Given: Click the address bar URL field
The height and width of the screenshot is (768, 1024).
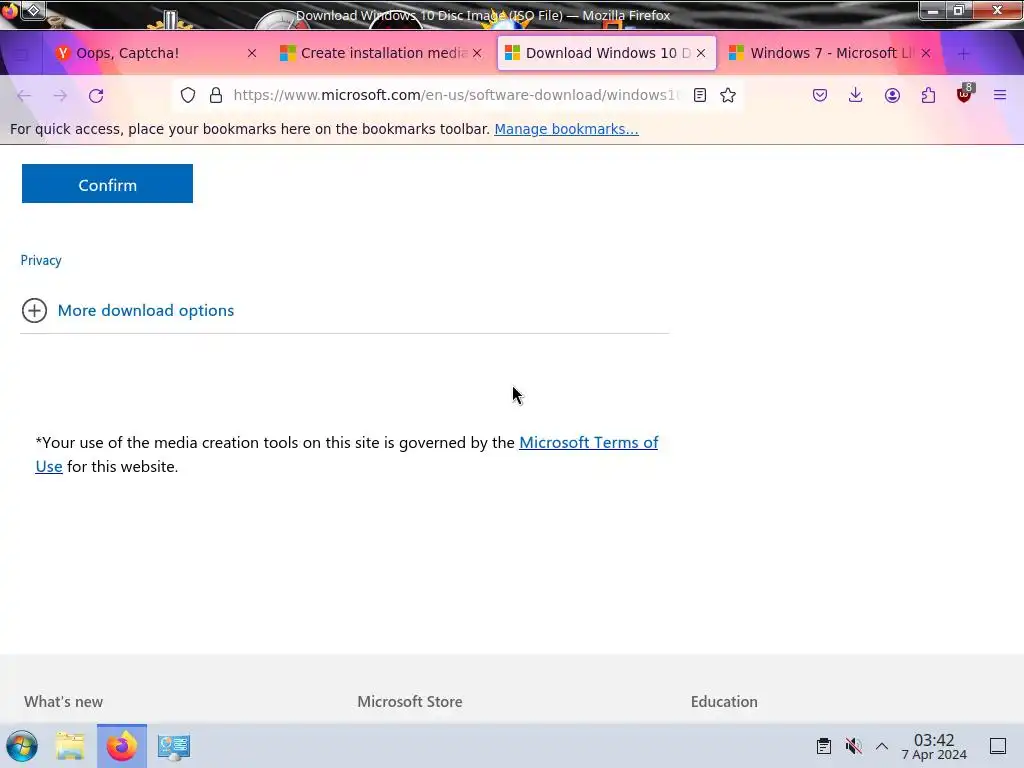Looking at the screenshot, I should pyautogui.click(x=455, y=95).
